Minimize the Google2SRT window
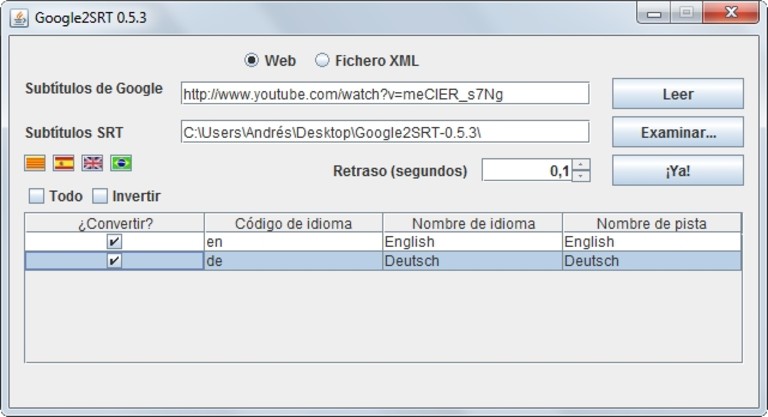768x417 pixels. pyautogui.click(x=654, y=13)
